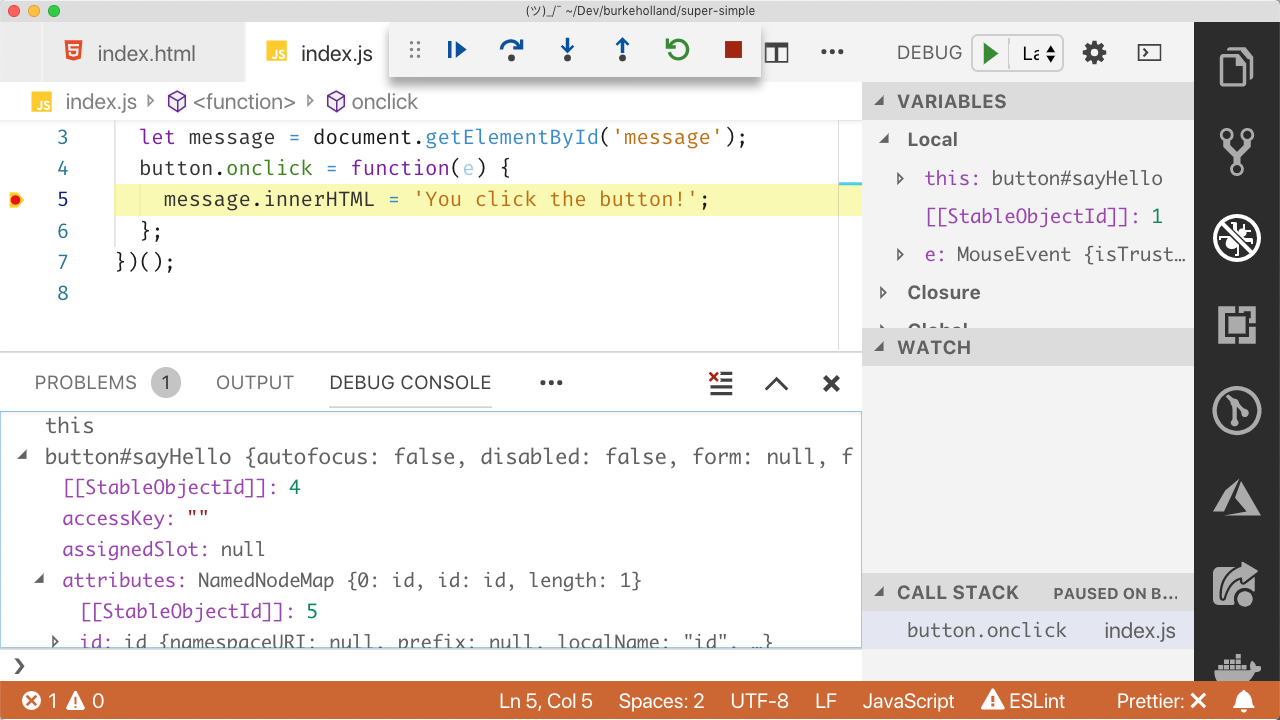Viewport: 1280px width, 720px height.
Task: Collapse the WATCH section
Action: (x=1028, y=347)
